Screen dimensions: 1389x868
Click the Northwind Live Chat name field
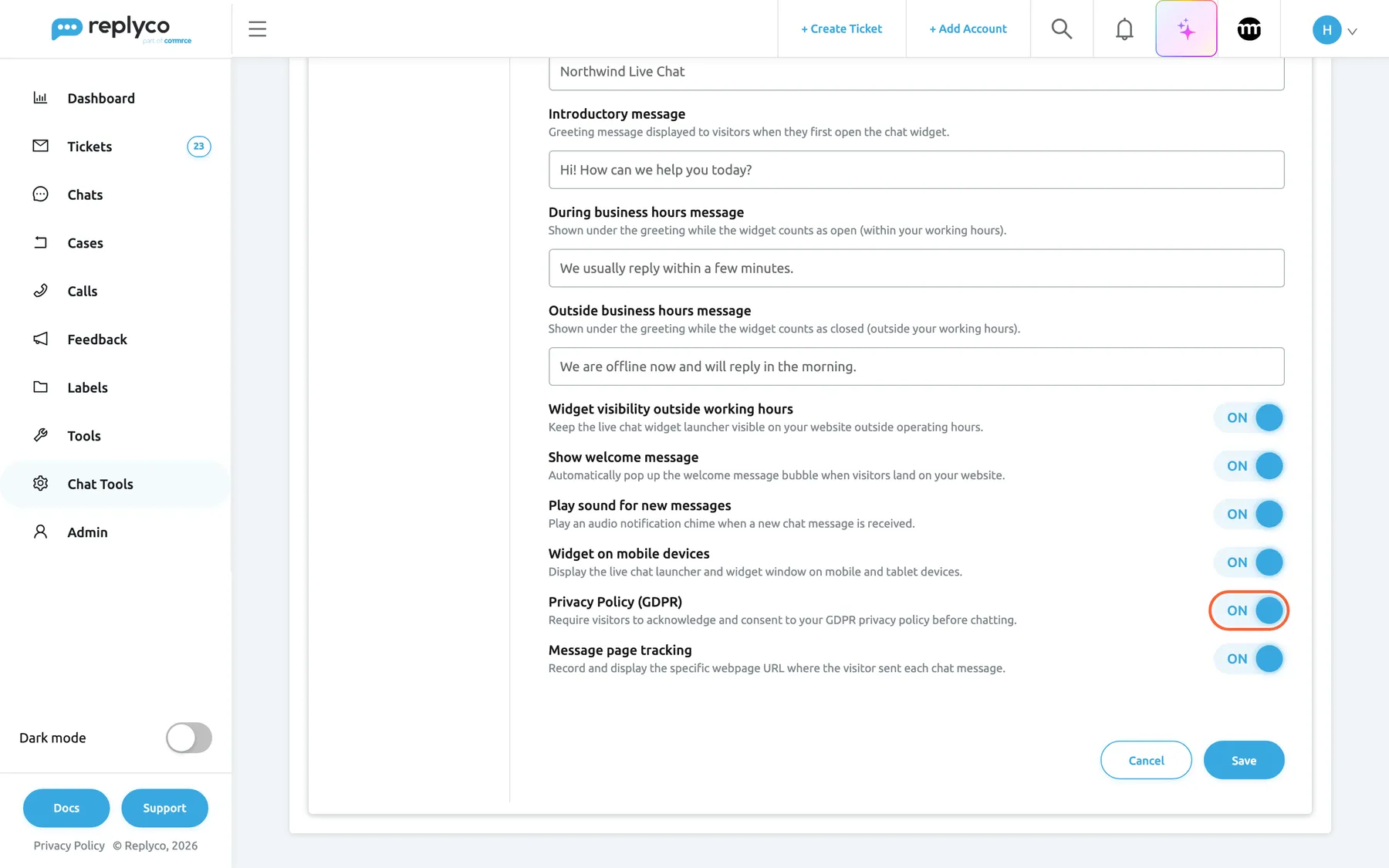click(x=916, y=73)
